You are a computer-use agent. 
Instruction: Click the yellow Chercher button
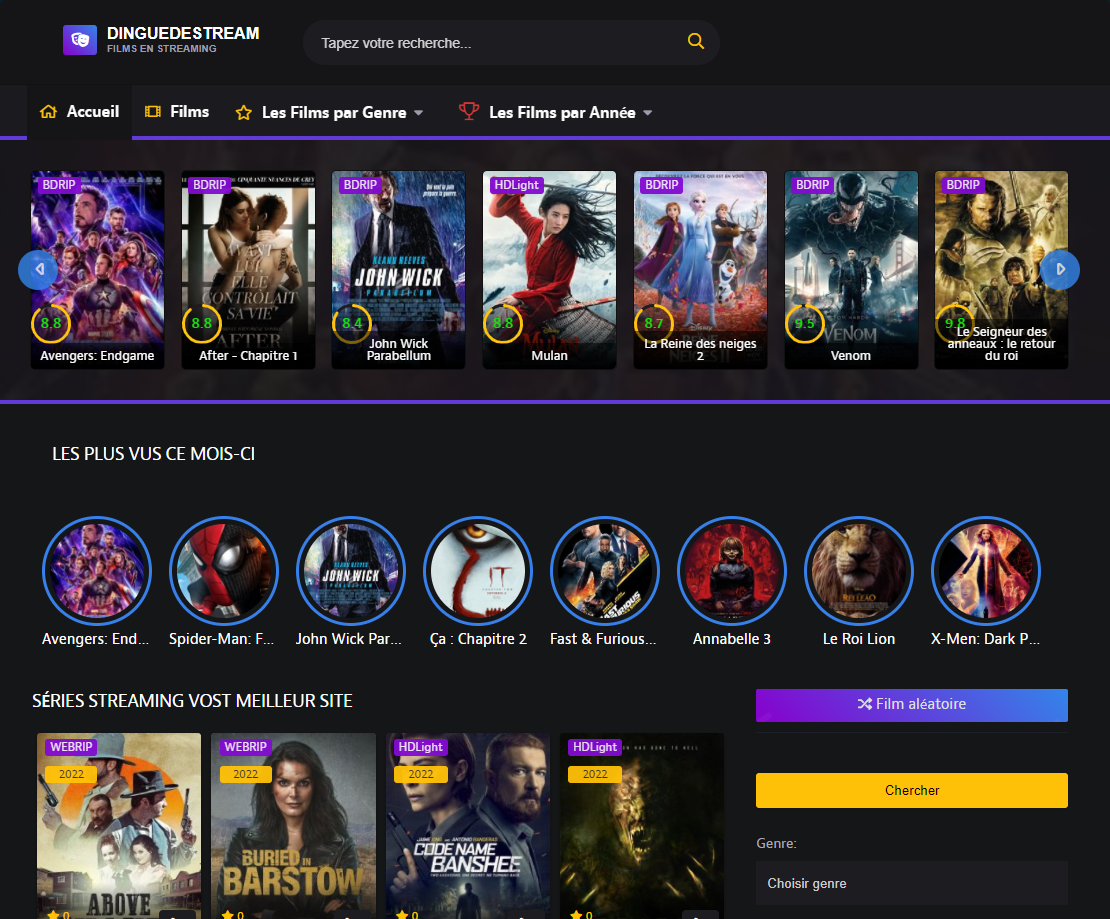pyautogui.click(x=912, y=790)
